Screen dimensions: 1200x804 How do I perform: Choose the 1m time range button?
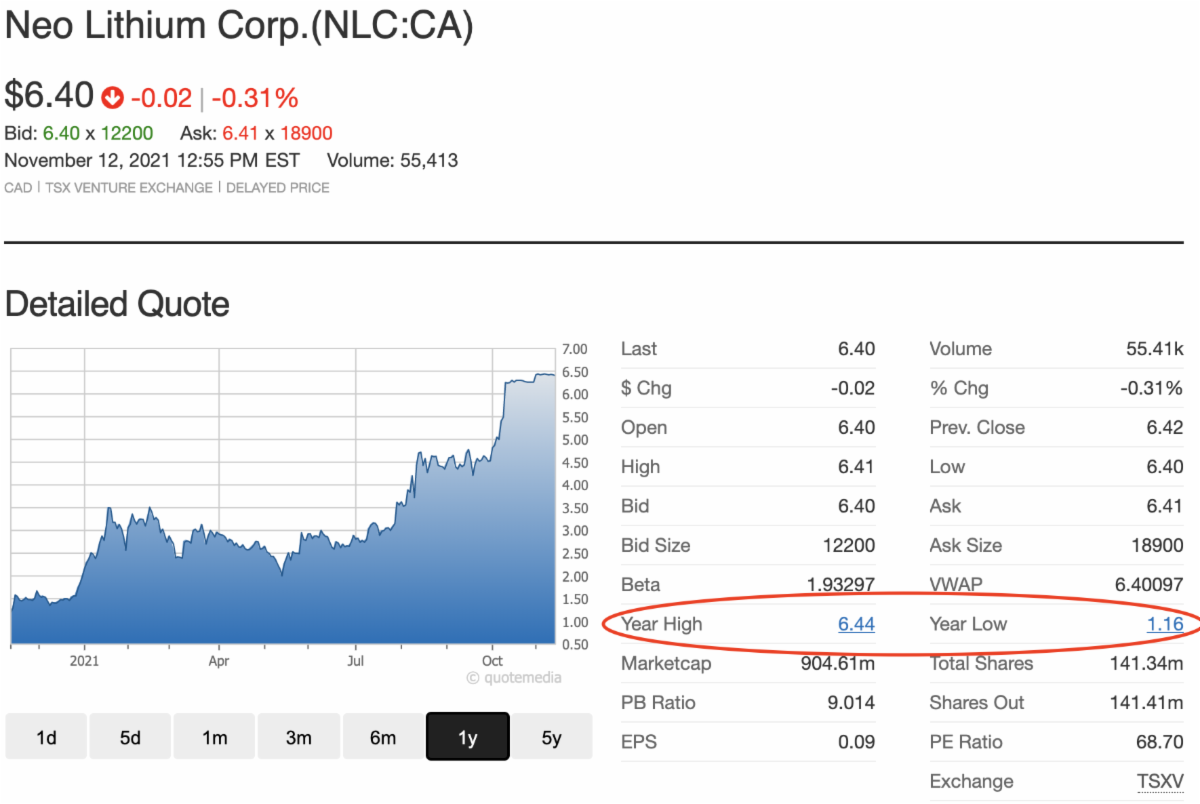tap(214, 738)
